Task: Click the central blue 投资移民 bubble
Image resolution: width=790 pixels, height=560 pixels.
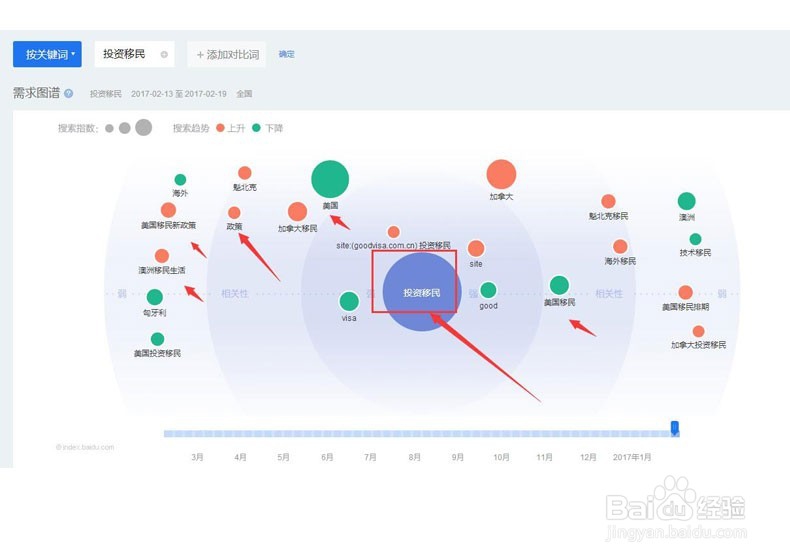Action: tap(421, 292)
